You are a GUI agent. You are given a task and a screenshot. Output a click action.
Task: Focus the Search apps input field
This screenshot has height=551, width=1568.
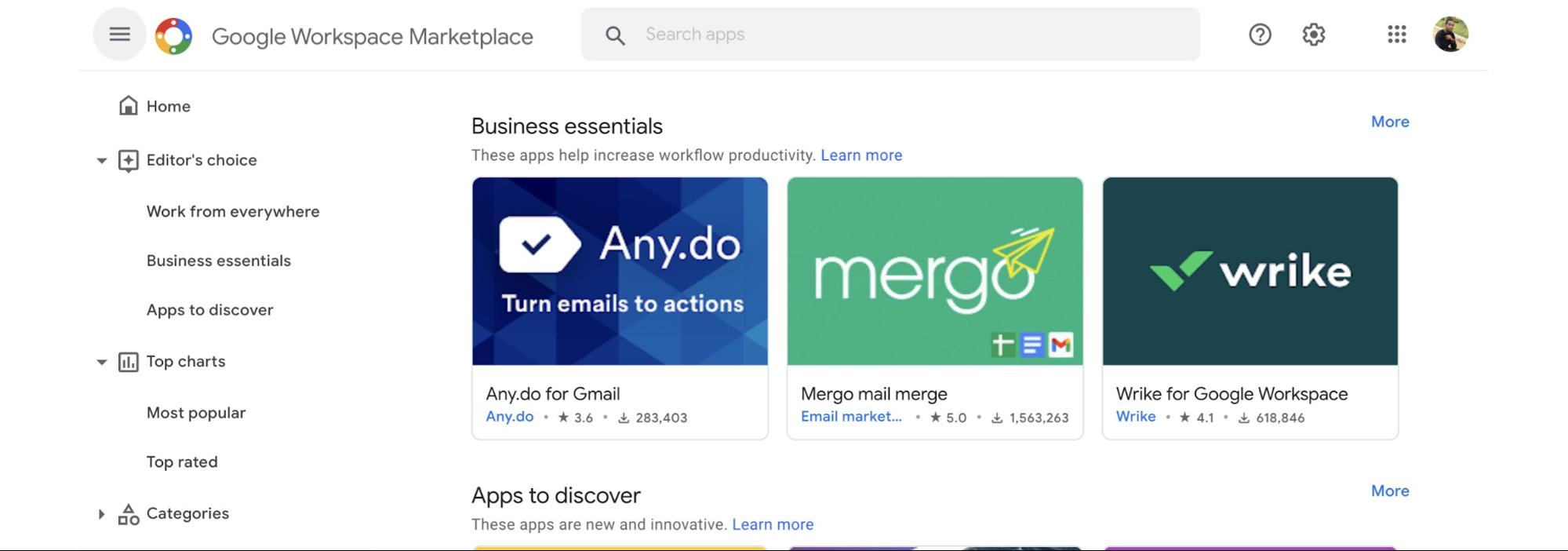pos(890,35)
